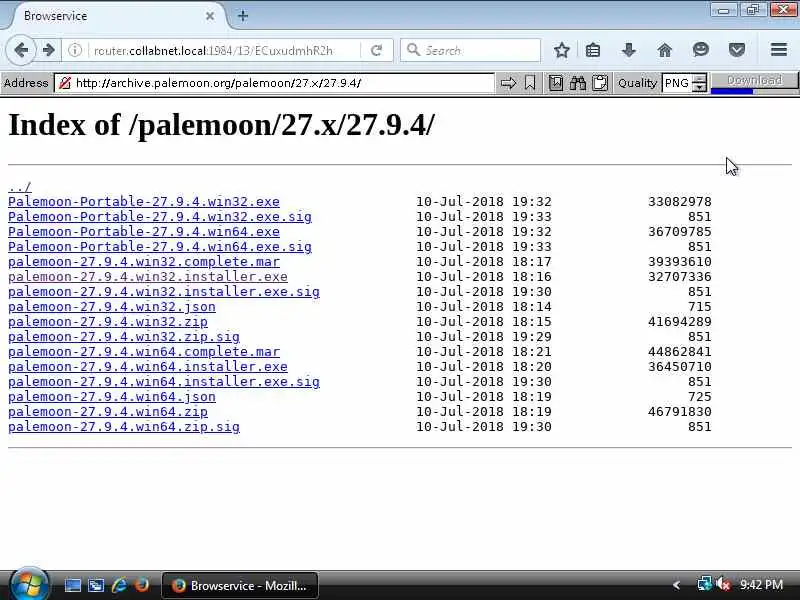Open palemoon-27.9.4.win64.zip.sig link
Image resolution: width=800 pixels, height=600 pixels.
(x=124, y=427)
